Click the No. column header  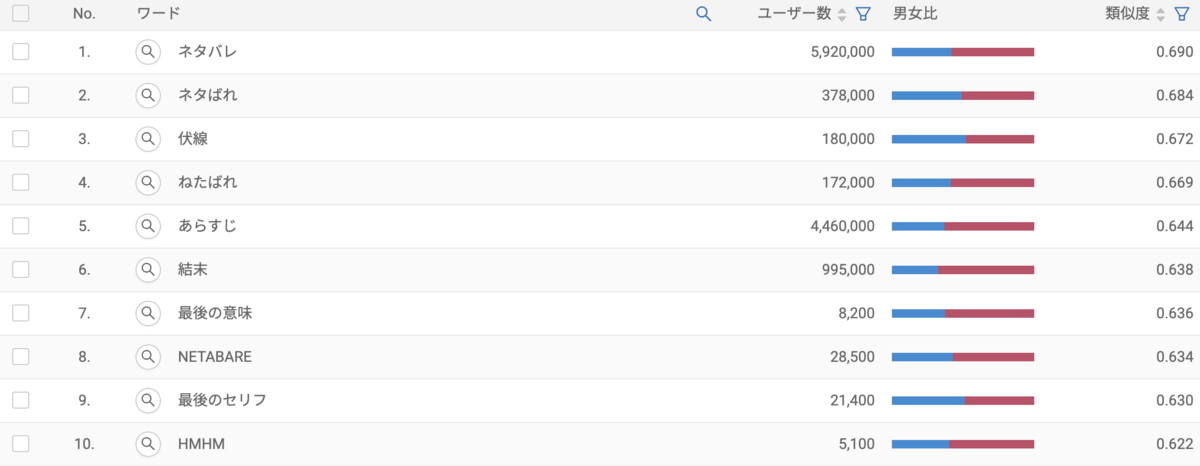[84, 14]
